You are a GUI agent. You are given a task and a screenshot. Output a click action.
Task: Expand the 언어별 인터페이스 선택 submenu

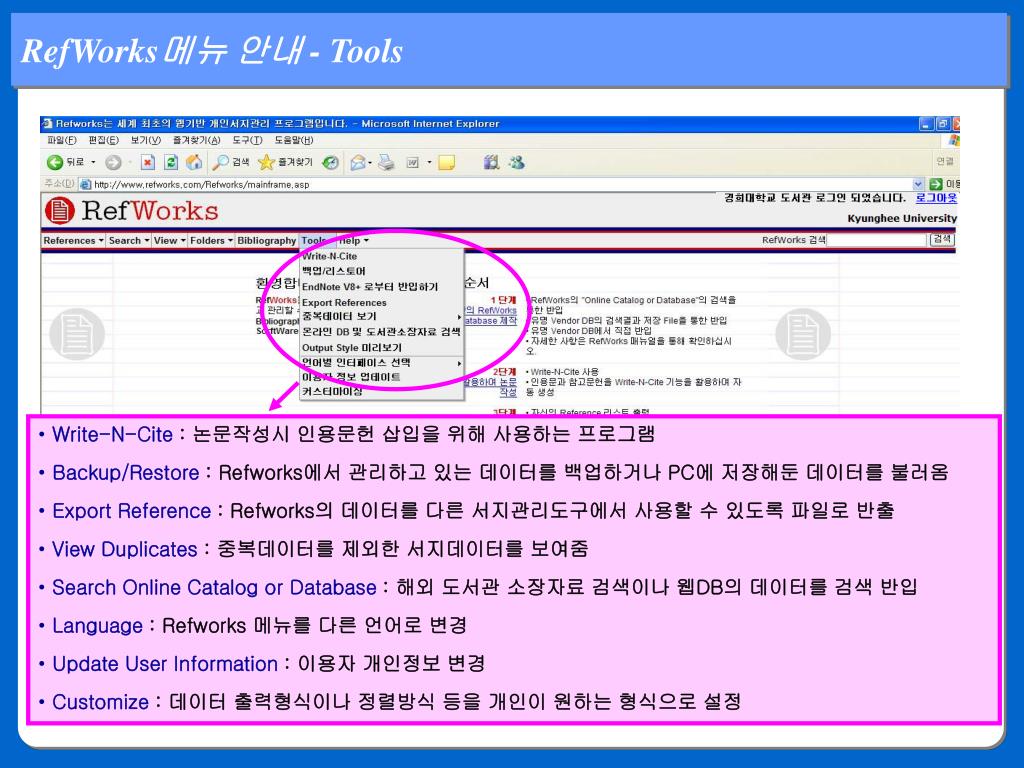point(381,362)
